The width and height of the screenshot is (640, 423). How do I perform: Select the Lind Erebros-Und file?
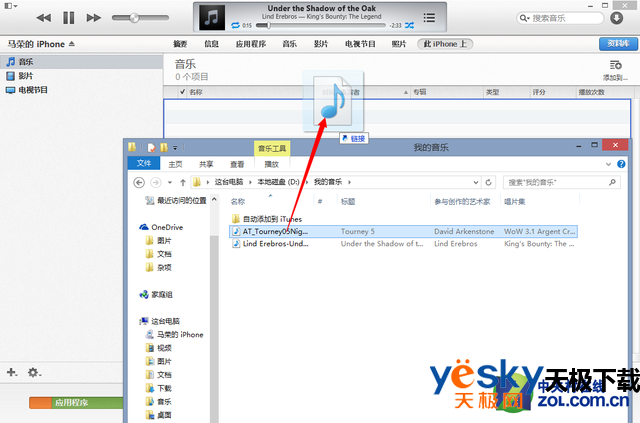point(403,244)
